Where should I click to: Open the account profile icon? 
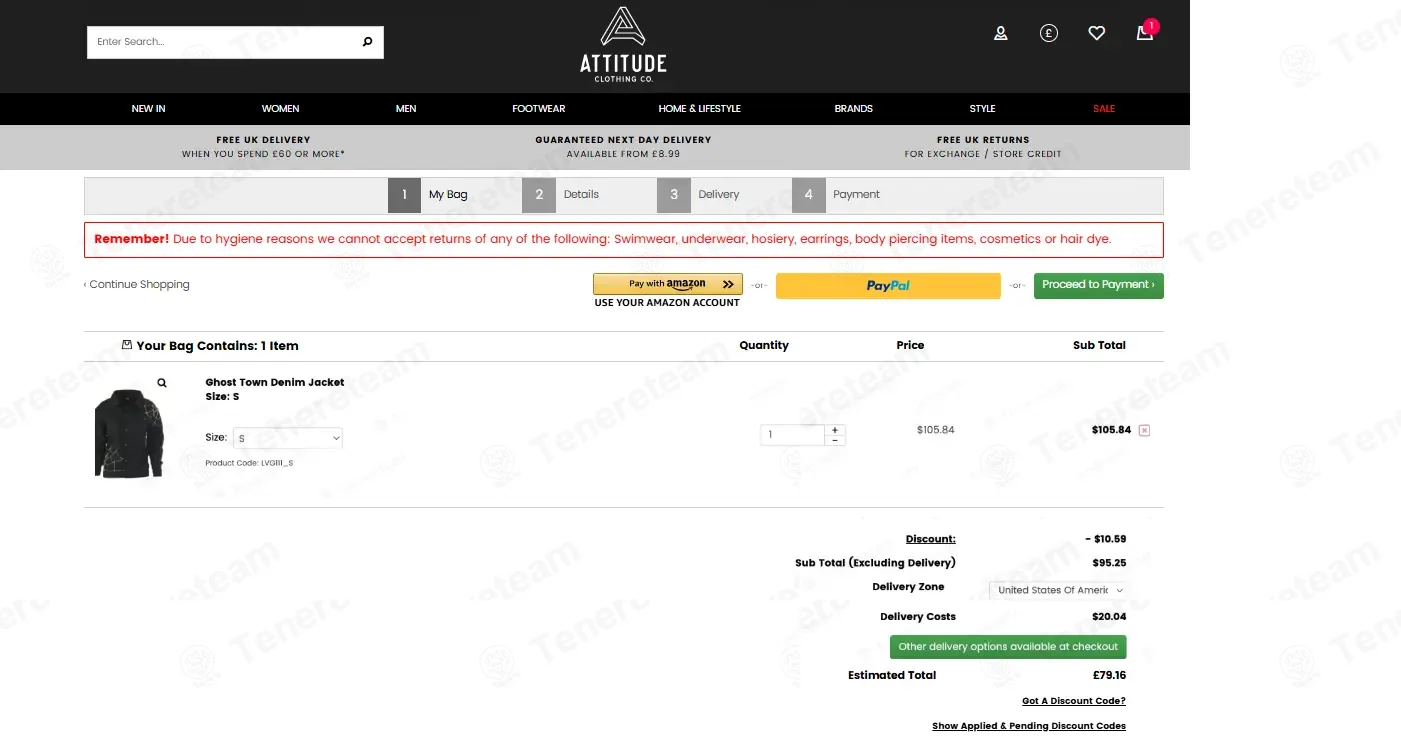[x=1001, y=33]
